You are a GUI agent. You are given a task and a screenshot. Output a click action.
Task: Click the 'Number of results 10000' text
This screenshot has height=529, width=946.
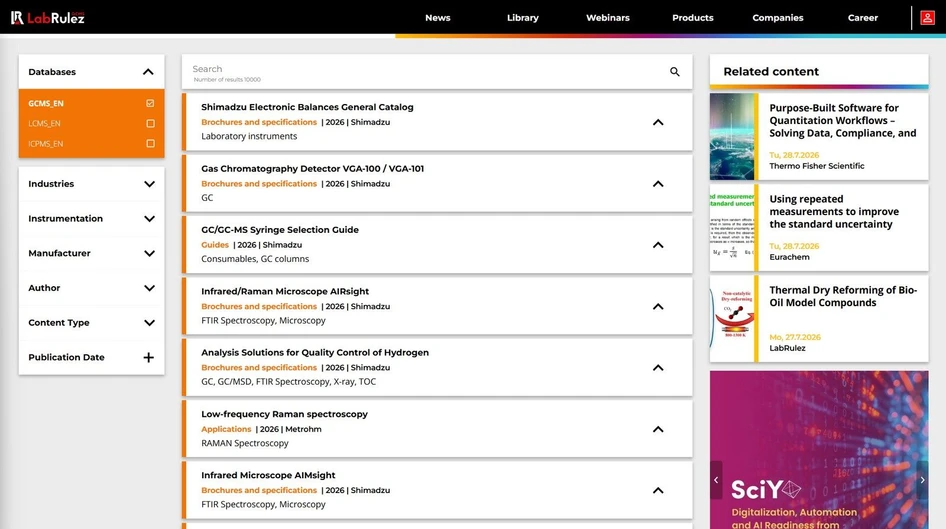(227, 80)
